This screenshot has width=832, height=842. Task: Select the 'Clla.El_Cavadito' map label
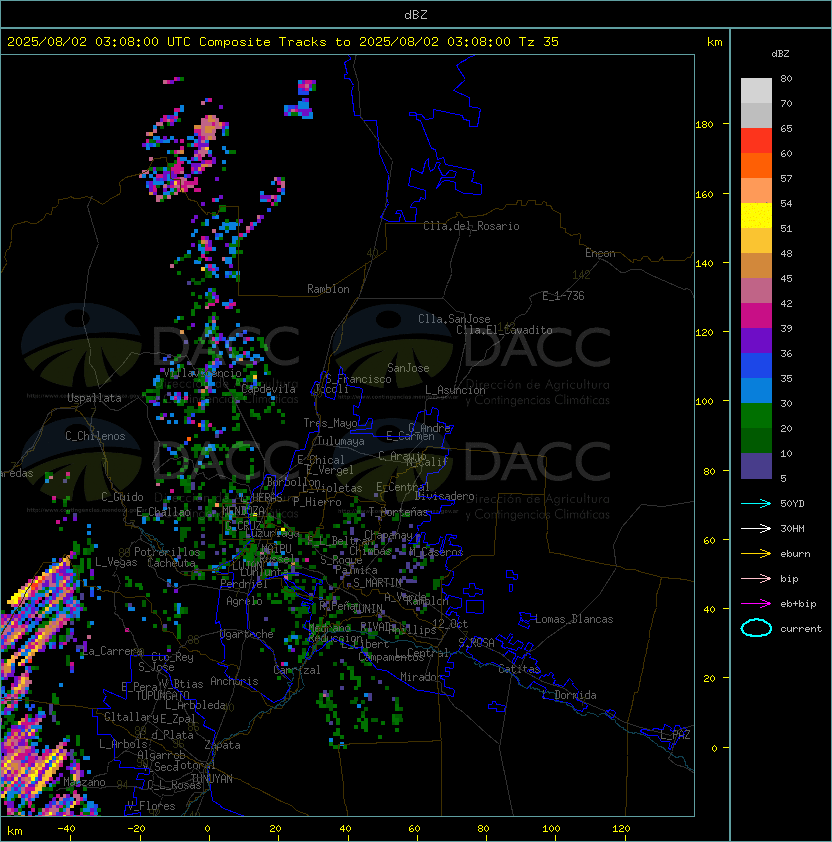click(504, 330)
